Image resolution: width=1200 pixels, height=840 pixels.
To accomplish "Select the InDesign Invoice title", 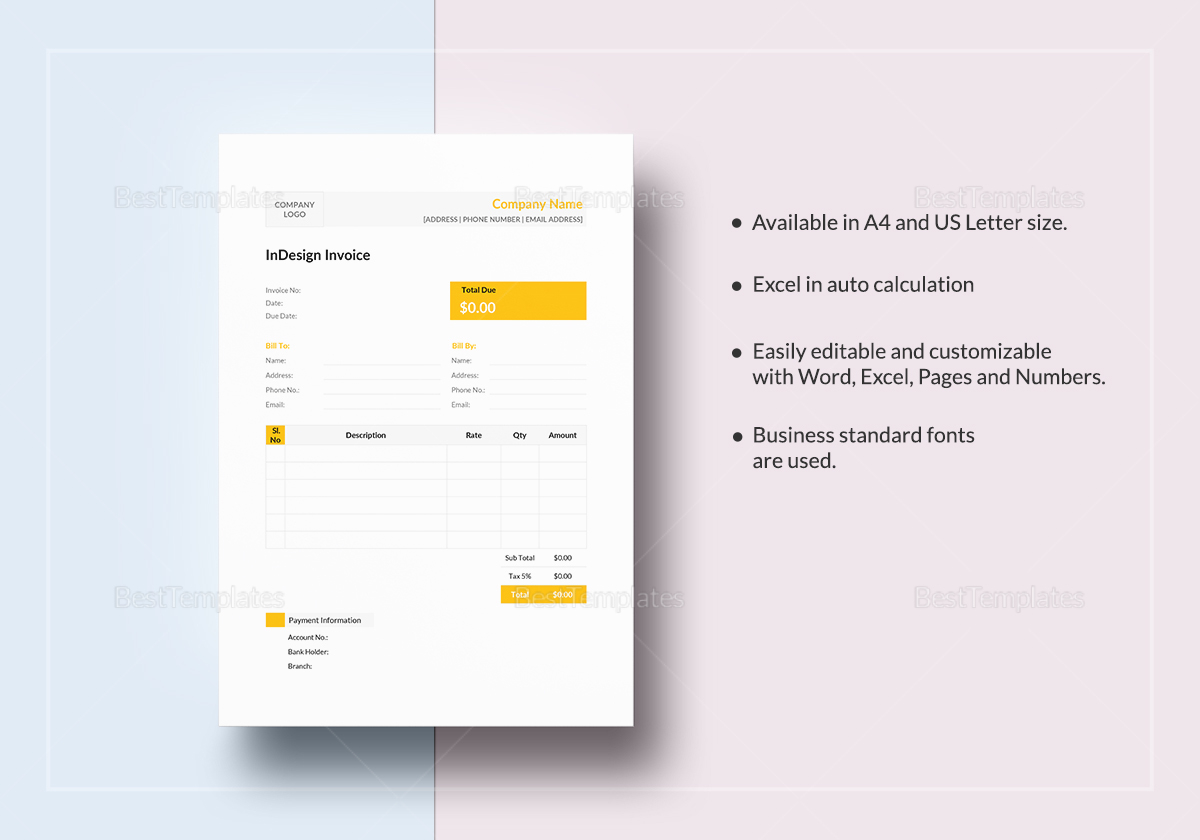I will coord(318,255).
